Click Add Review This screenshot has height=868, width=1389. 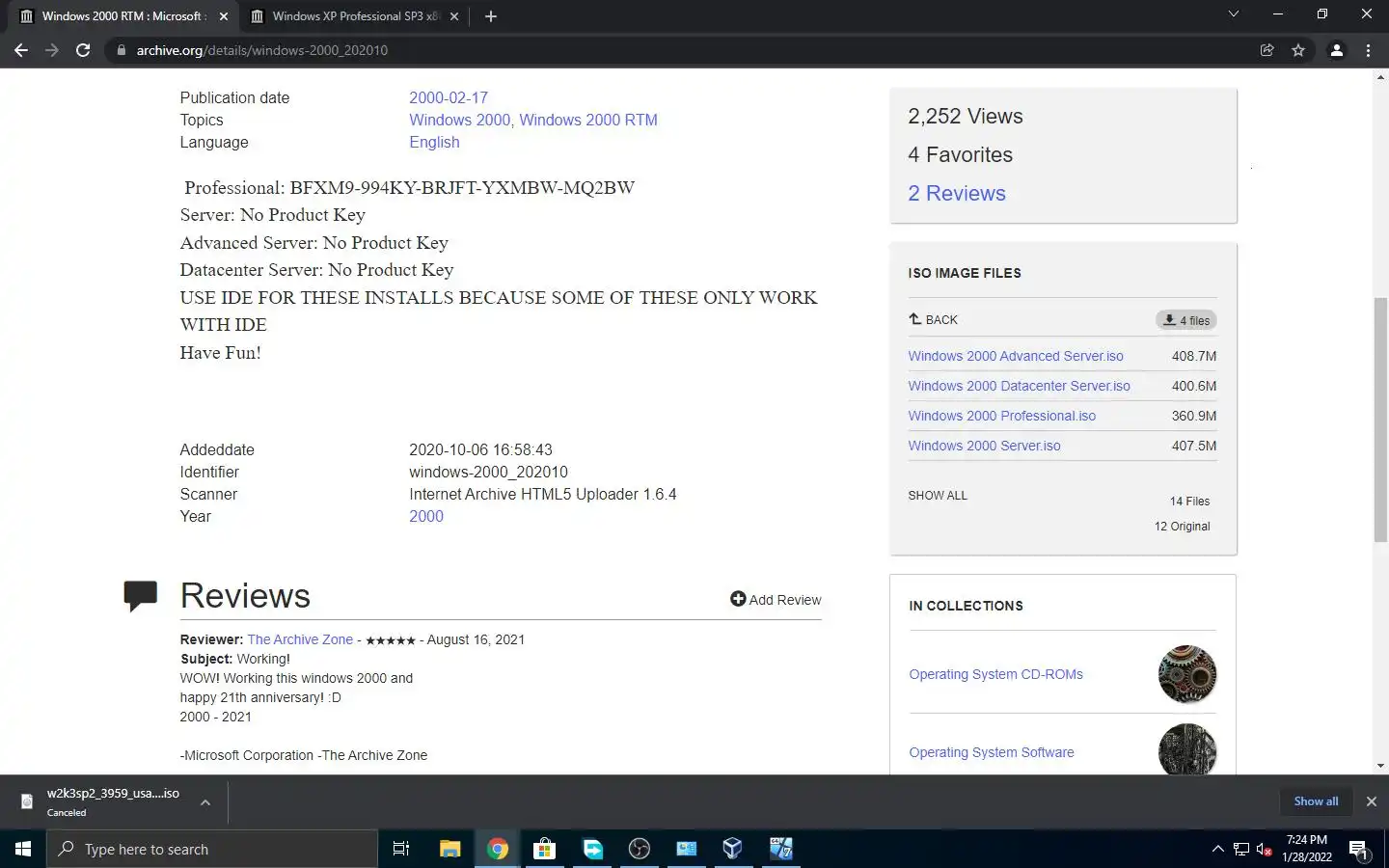pyautogui.click(x=776, y=599)
